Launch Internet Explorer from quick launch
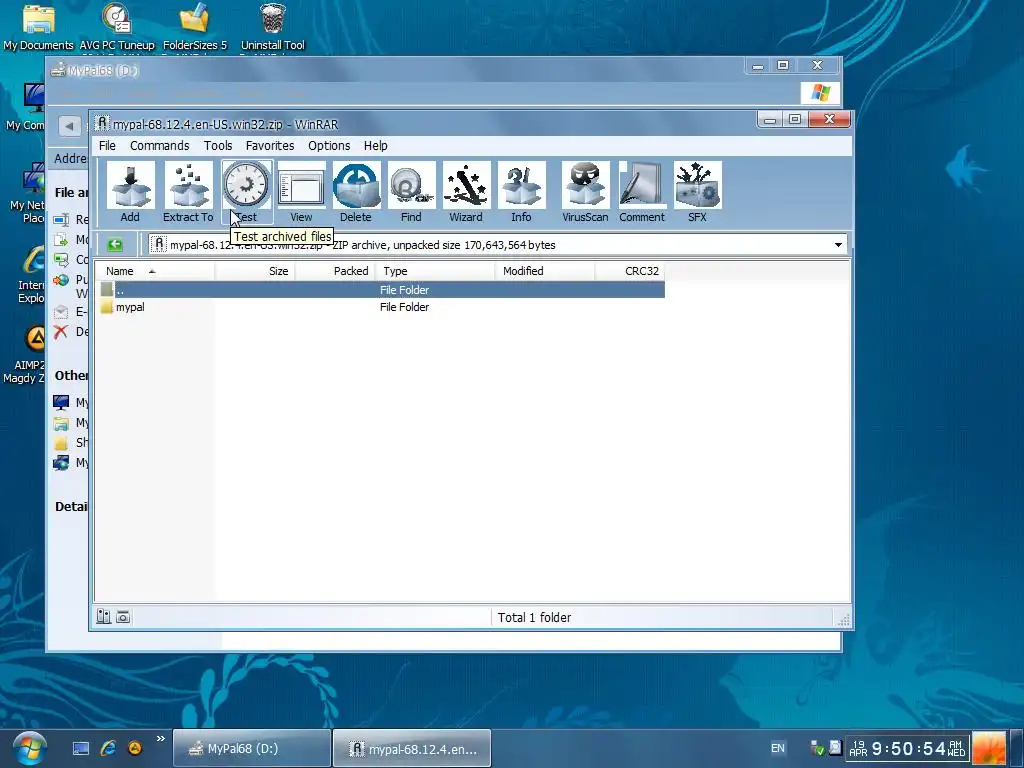The width and height of the screenshot is (1024, 768). pos(108,748)
